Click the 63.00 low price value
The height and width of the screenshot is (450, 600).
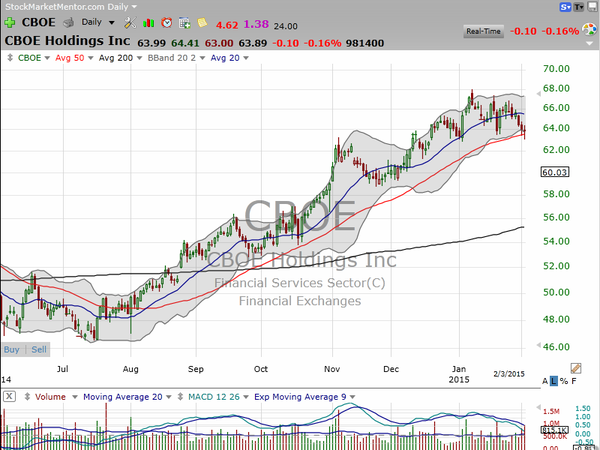219,43
